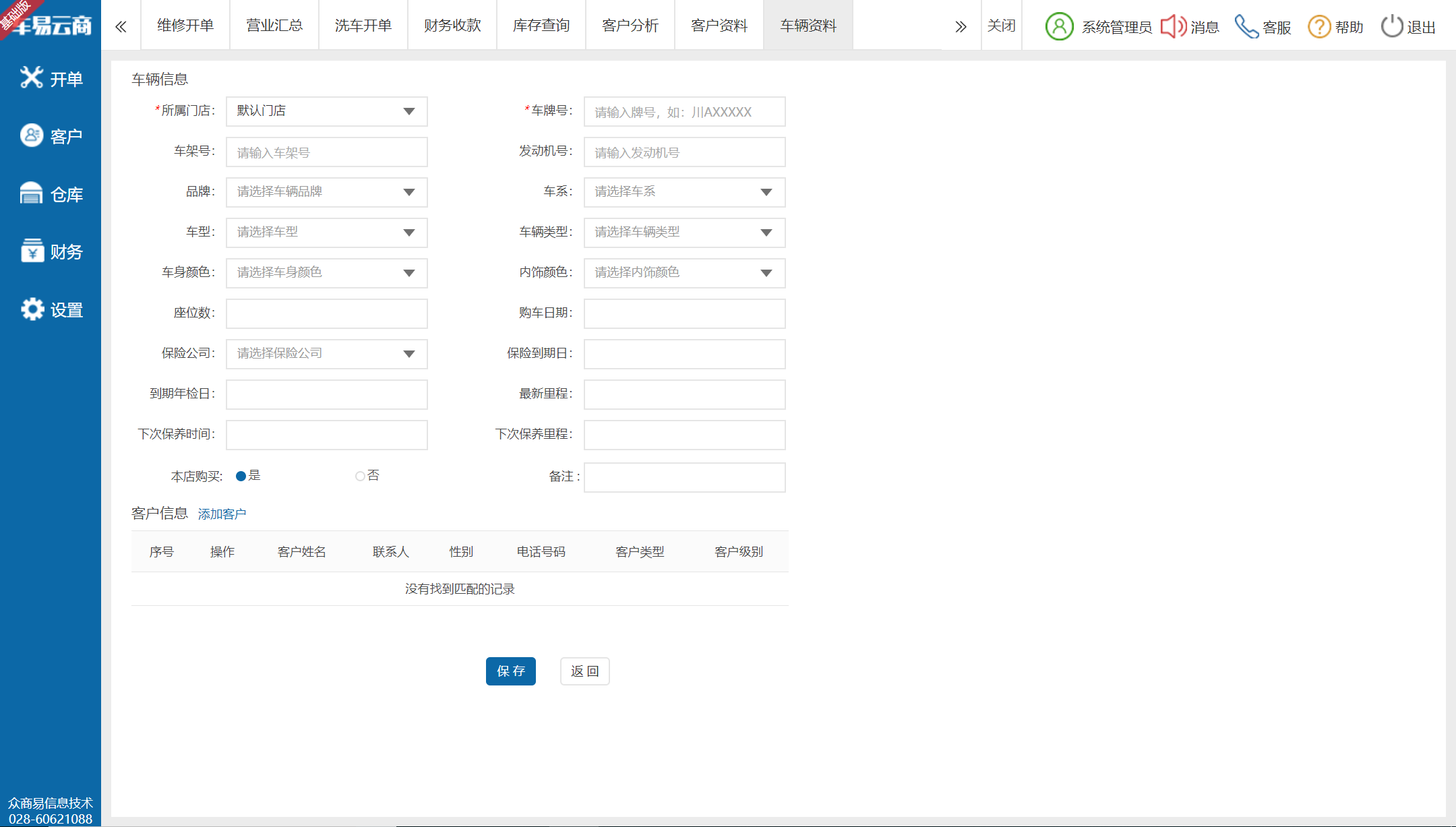Screen dimensions: 1456x827
Task: Click the 添加客户 link
Action: 222,514
